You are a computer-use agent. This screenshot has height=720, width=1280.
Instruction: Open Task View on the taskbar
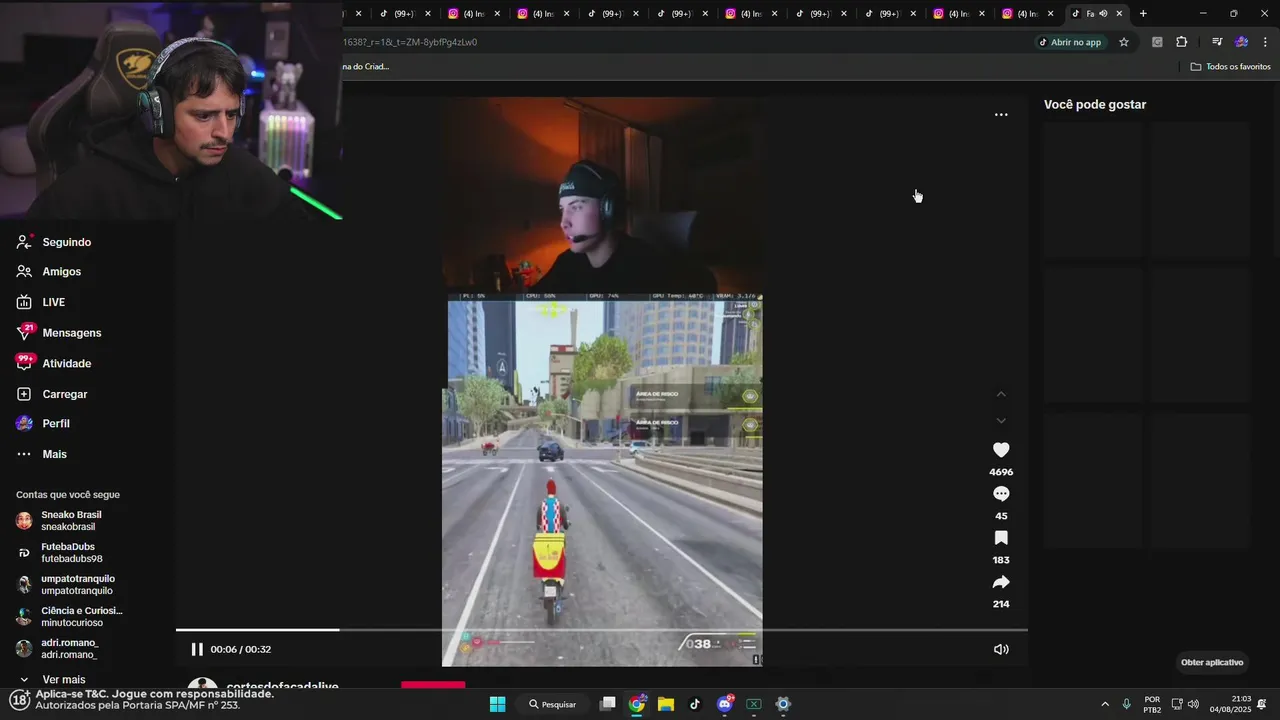(x=607, y=704)
